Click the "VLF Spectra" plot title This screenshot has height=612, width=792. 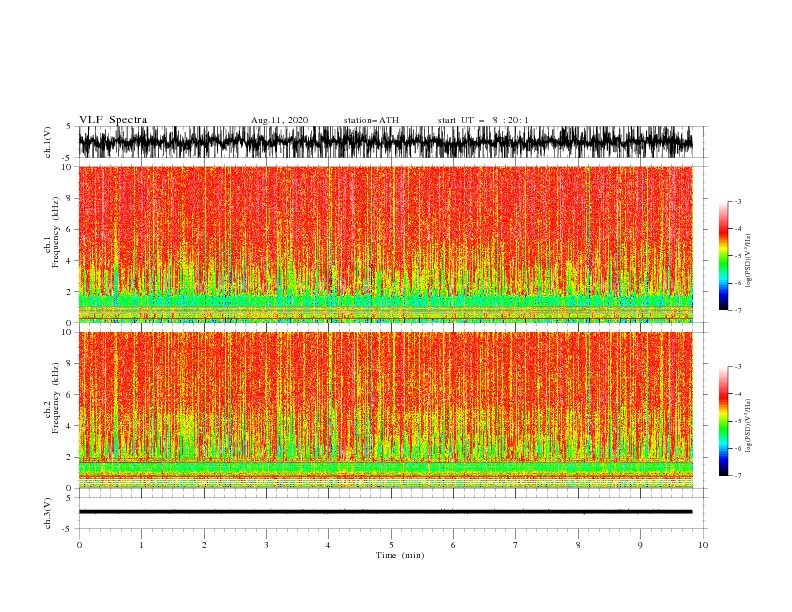(113, 120)
